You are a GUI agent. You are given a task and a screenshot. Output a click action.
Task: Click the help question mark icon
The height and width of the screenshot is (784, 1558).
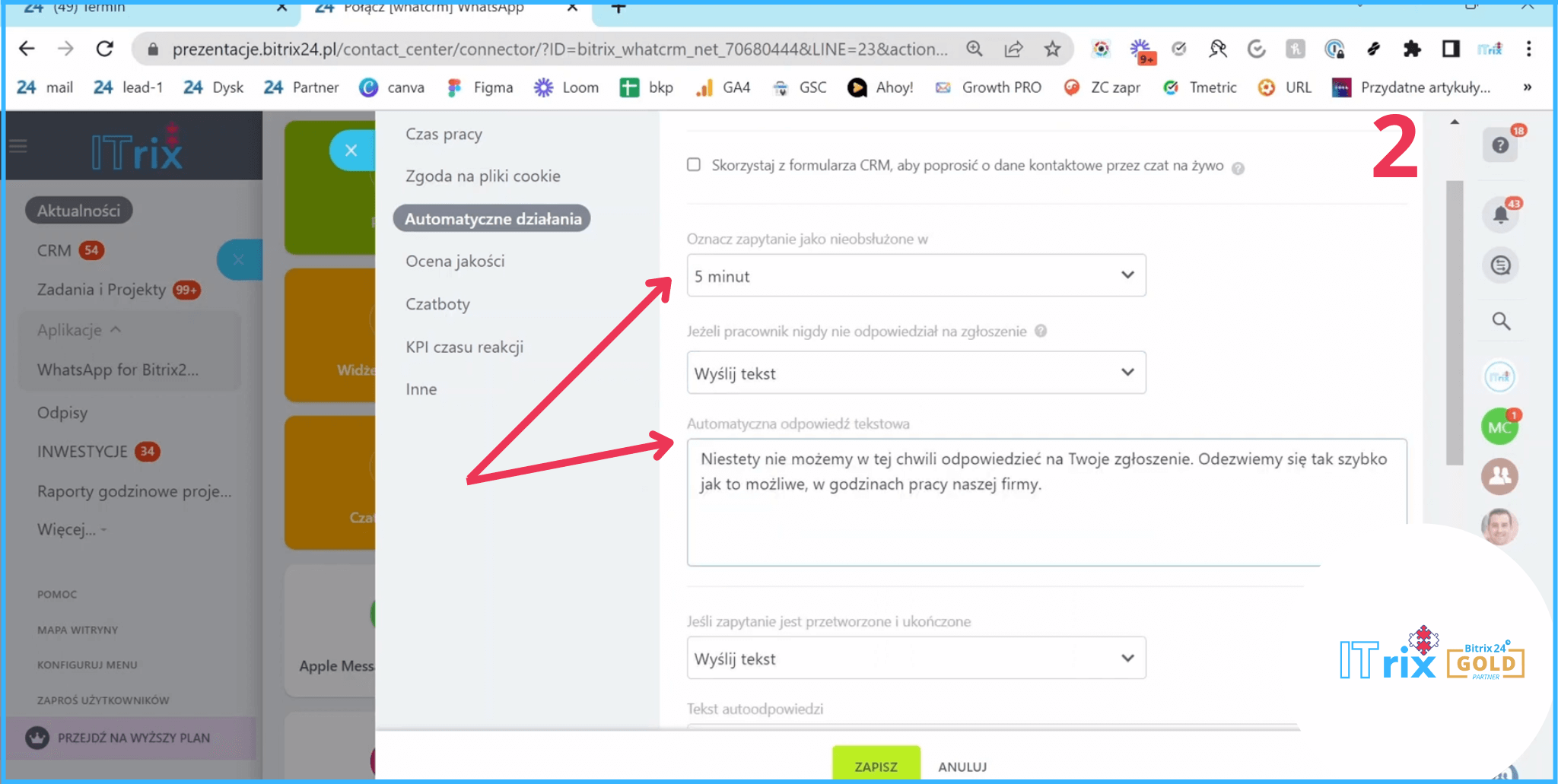point(1499,145)
